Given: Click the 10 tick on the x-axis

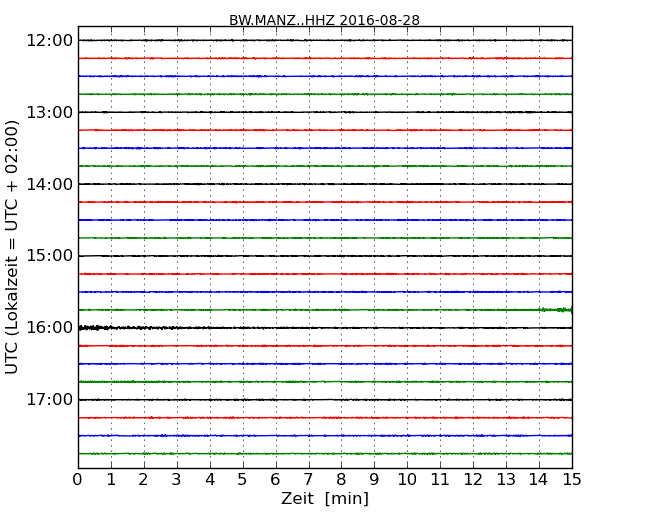Looking at the screenshot, I should click(407, 480).
